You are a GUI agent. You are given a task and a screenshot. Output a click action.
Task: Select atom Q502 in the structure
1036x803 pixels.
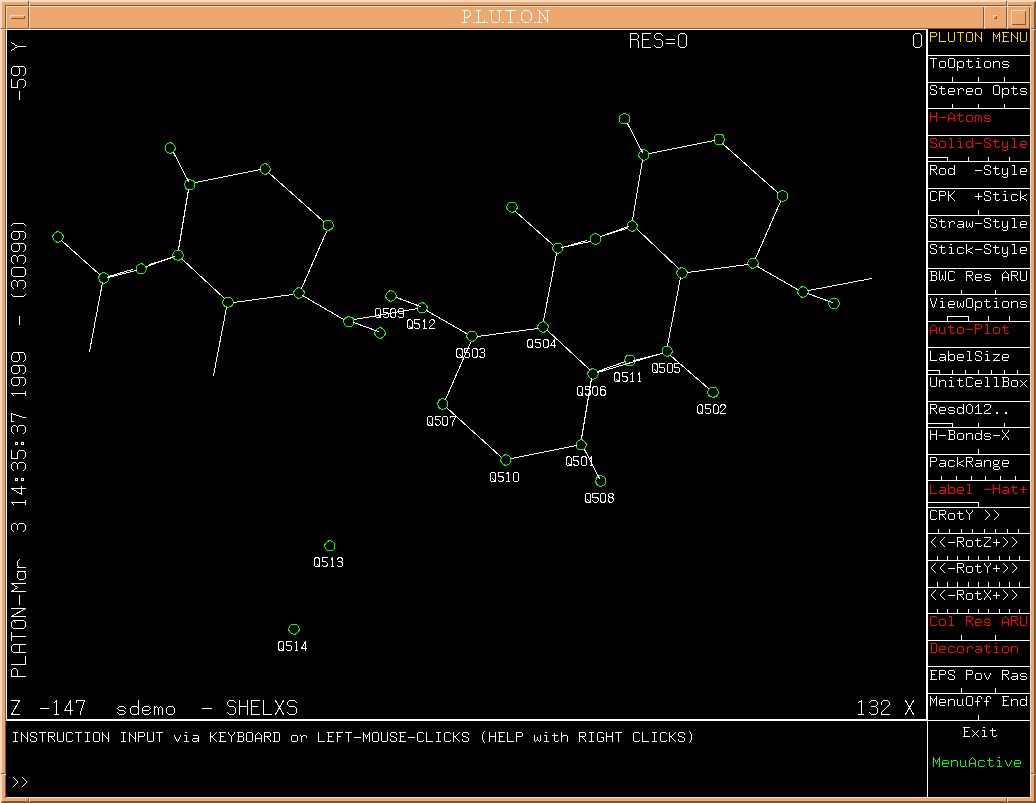713,392
